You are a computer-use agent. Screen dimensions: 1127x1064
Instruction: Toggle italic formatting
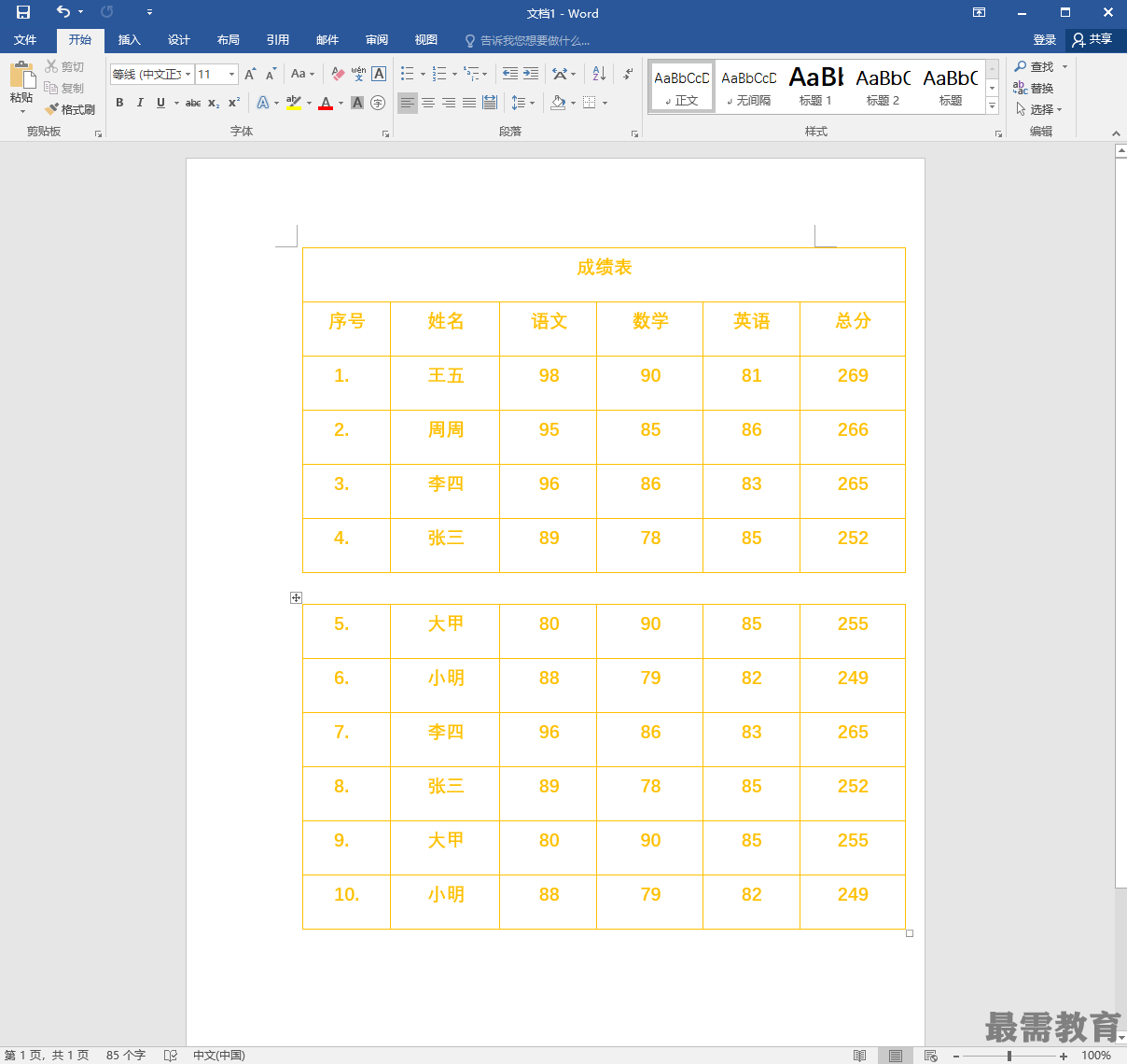(x=140, y=103)
